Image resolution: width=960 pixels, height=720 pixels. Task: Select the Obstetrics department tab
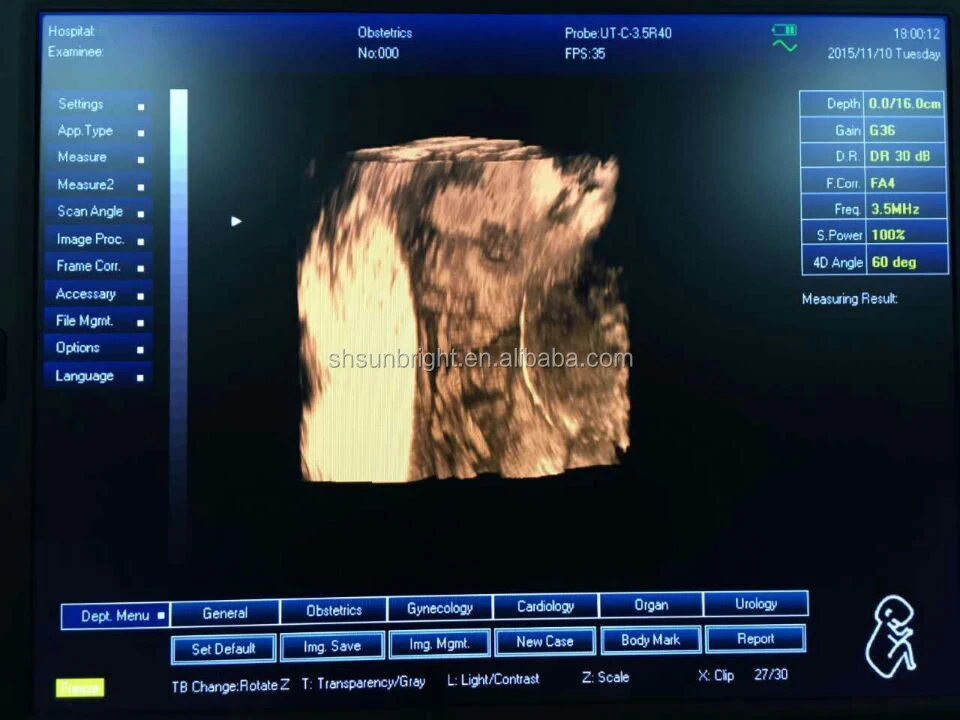[x=334, y=610]
